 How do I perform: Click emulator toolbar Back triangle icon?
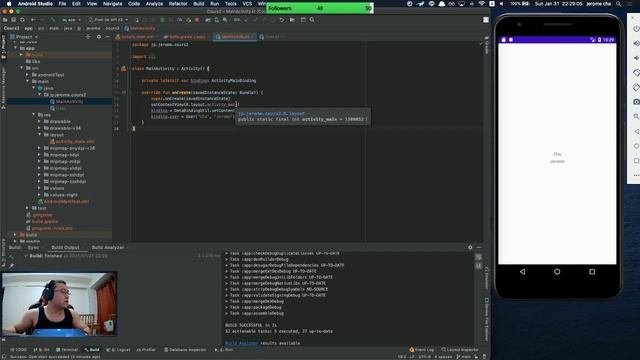click(x=636, y=131)
